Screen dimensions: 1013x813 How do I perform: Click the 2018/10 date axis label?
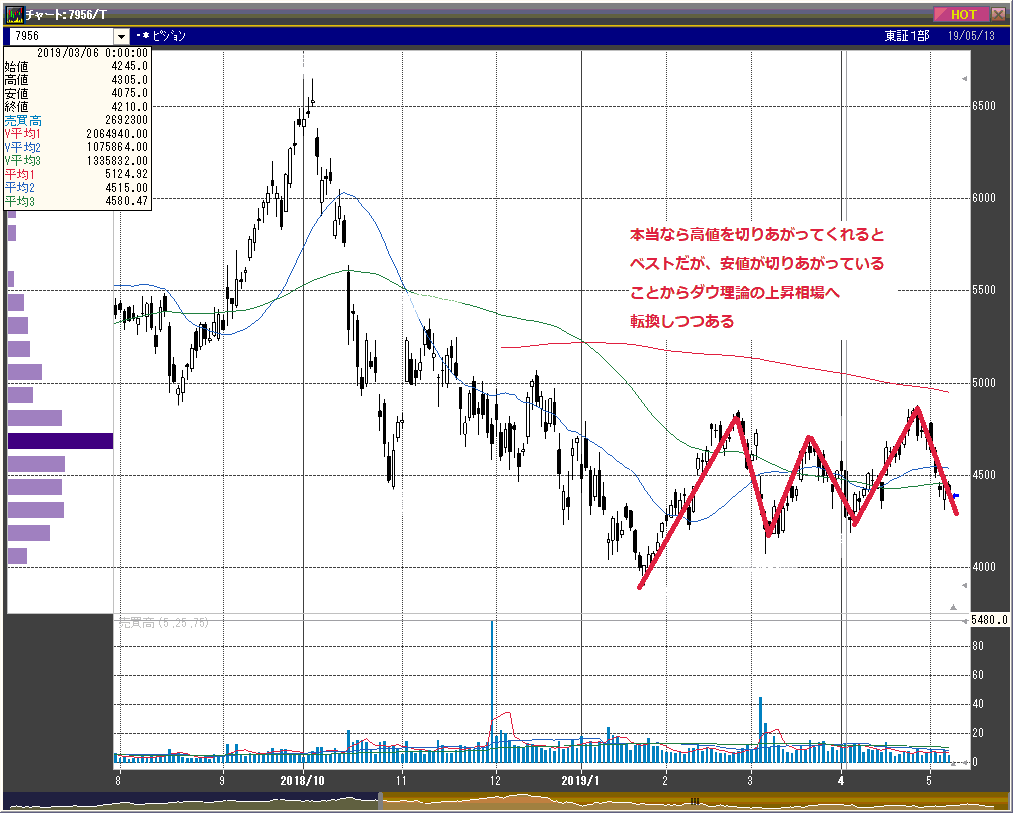[x=302, y=781]
